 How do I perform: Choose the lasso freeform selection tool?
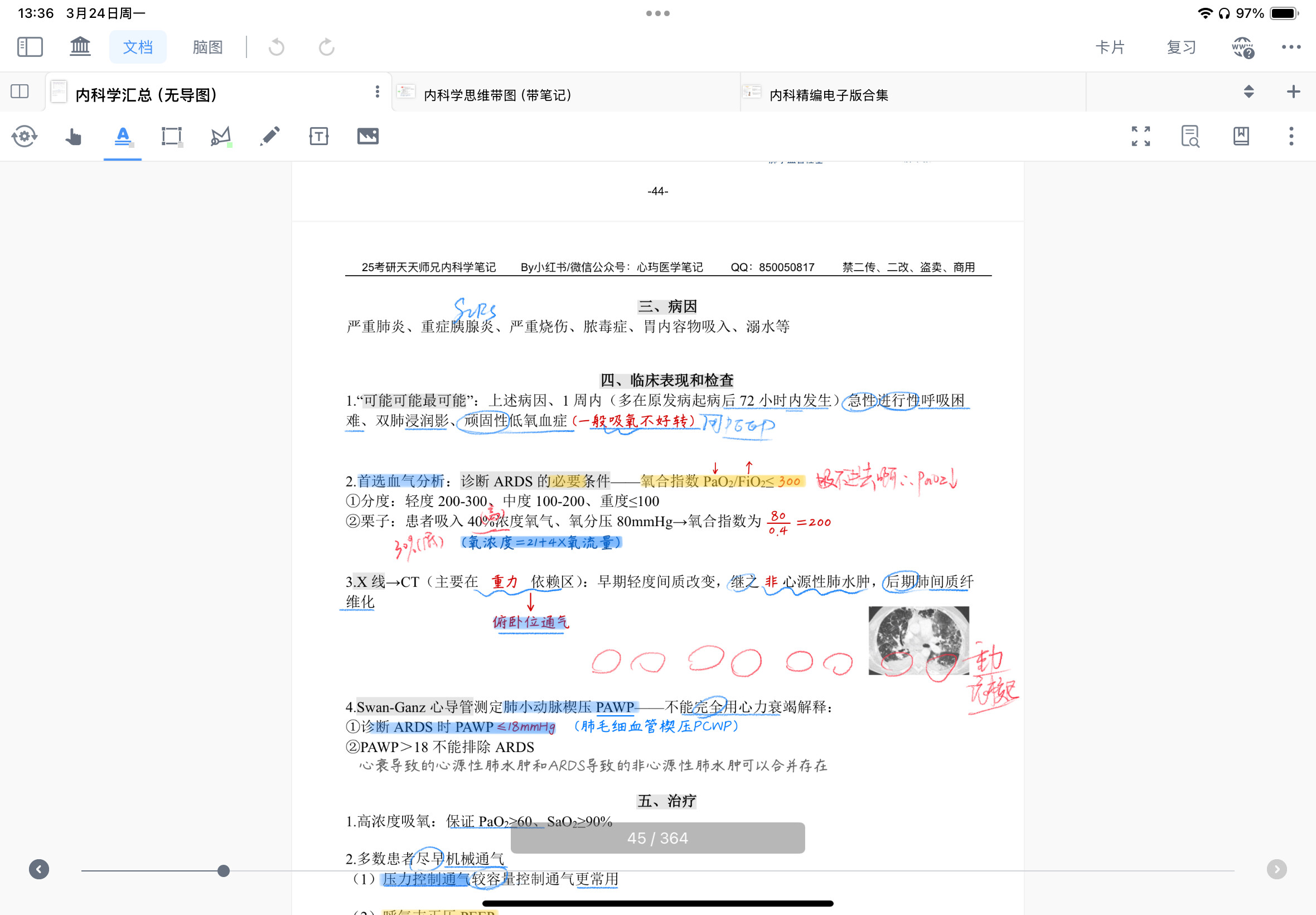[221, 137]
